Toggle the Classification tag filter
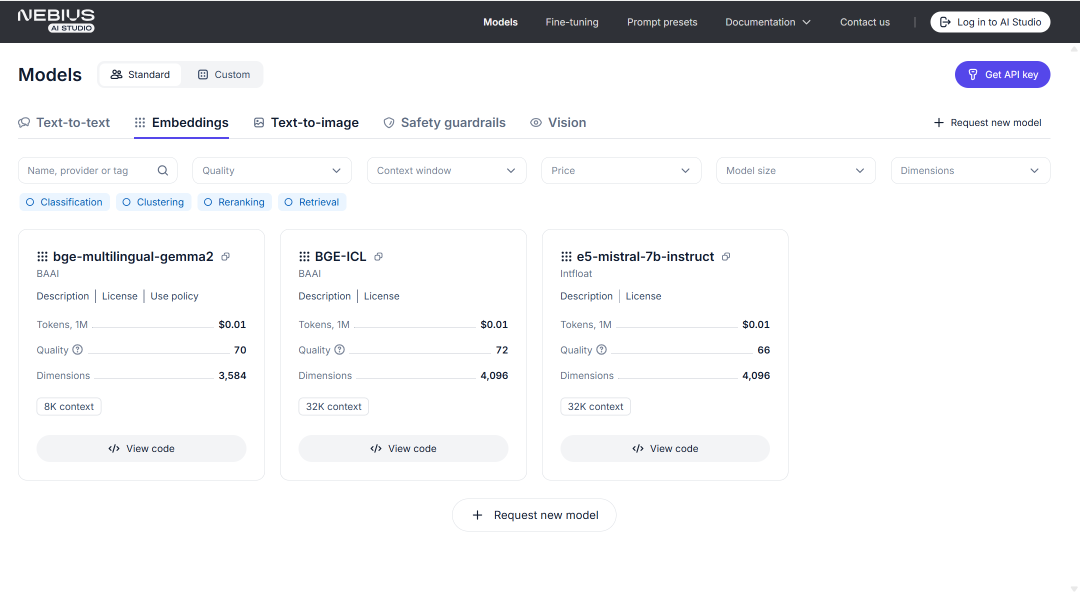This screenshot has height=594, width=1080. pyautogui.click(x=64, y=202)
